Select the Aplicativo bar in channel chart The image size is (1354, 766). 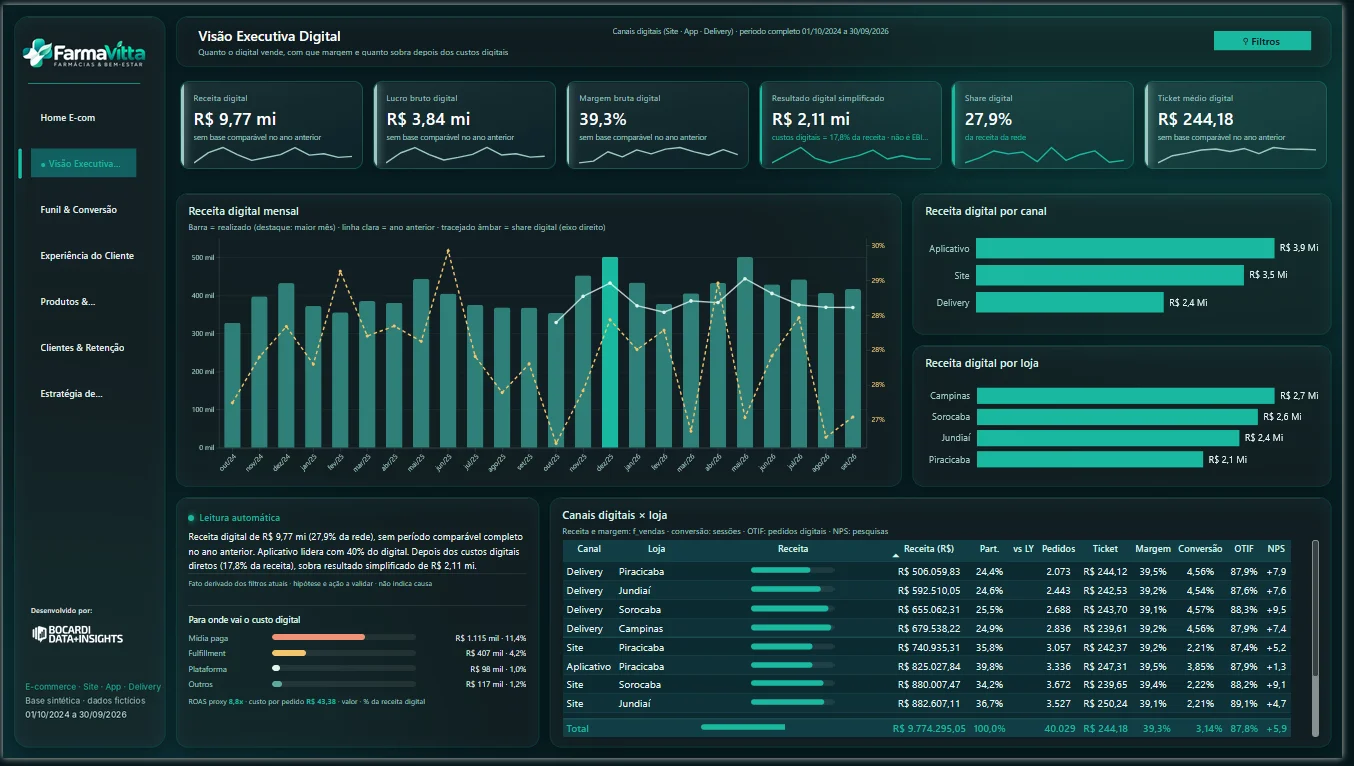(x=1125, y=248)
